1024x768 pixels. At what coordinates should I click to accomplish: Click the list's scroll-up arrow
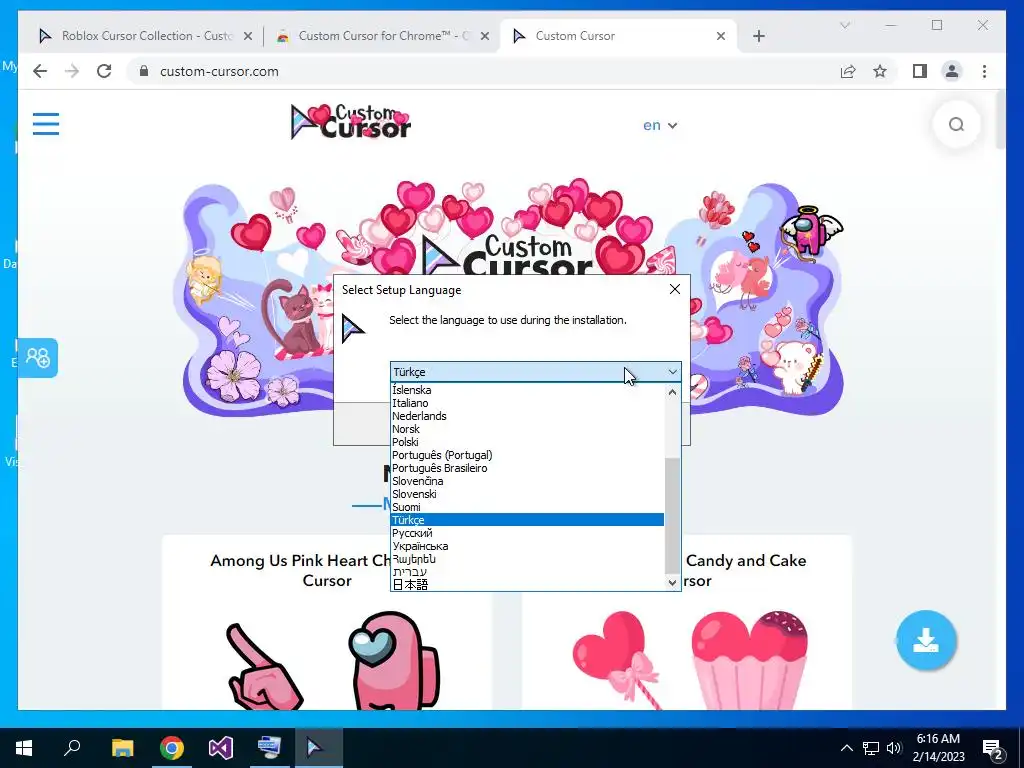pos(672,392)
